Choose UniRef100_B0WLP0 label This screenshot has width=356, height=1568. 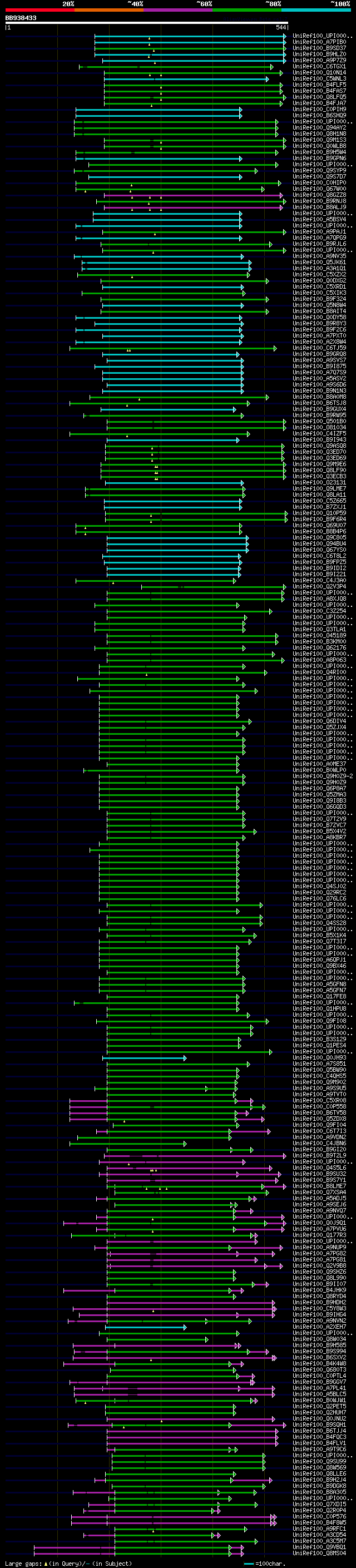coord(319,770)
